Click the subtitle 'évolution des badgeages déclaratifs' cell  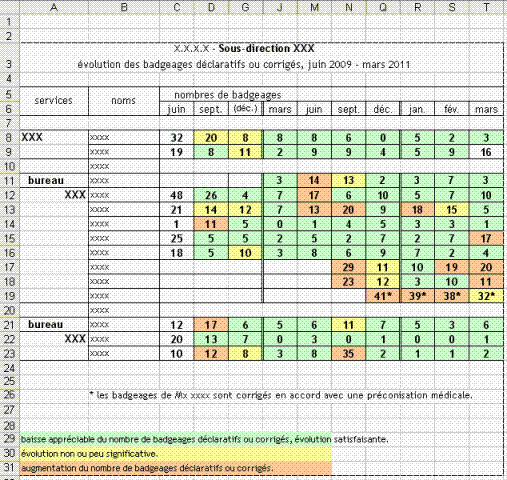point(244,64)
